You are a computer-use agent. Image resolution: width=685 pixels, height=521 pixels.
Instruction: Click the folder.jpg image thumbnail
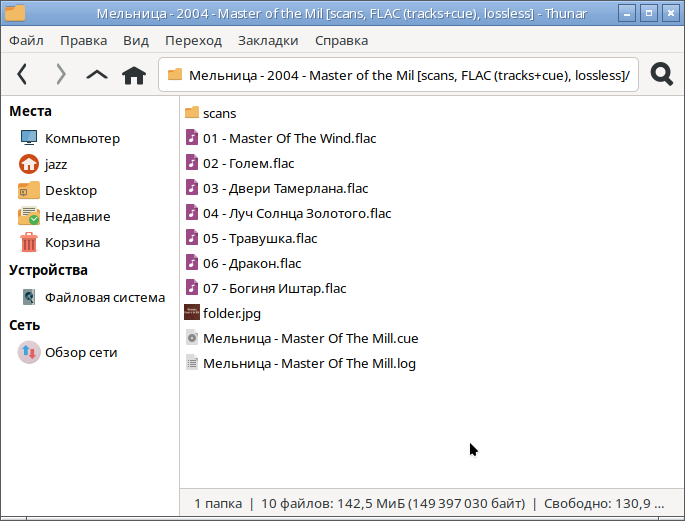[x=192, y=313]
